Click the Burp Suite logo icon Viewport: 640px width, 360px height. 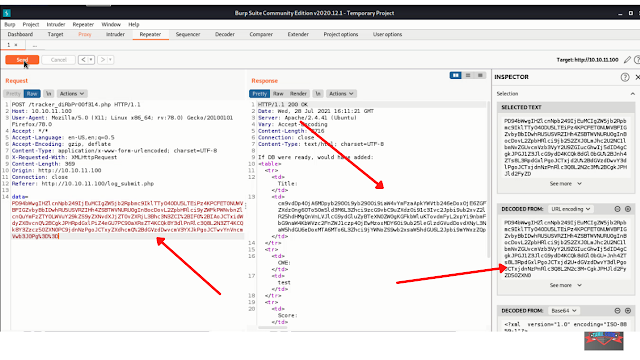7,13
